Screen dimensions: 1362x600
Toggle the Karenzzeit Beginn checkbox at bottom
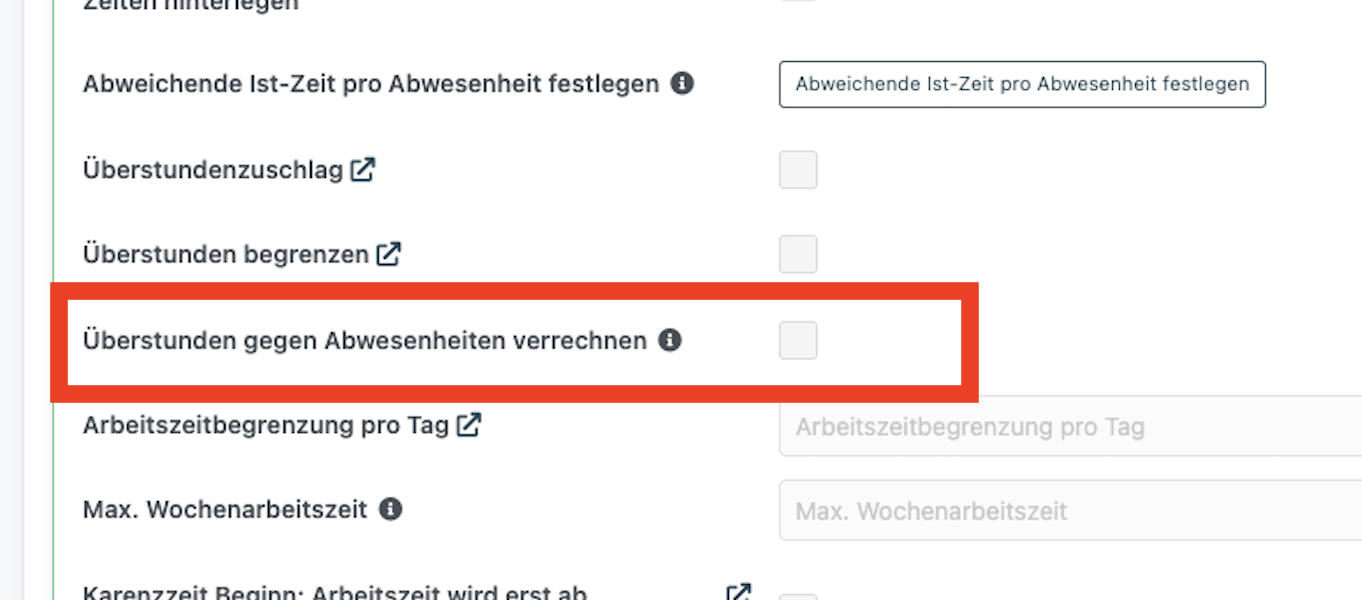(798, 597)
